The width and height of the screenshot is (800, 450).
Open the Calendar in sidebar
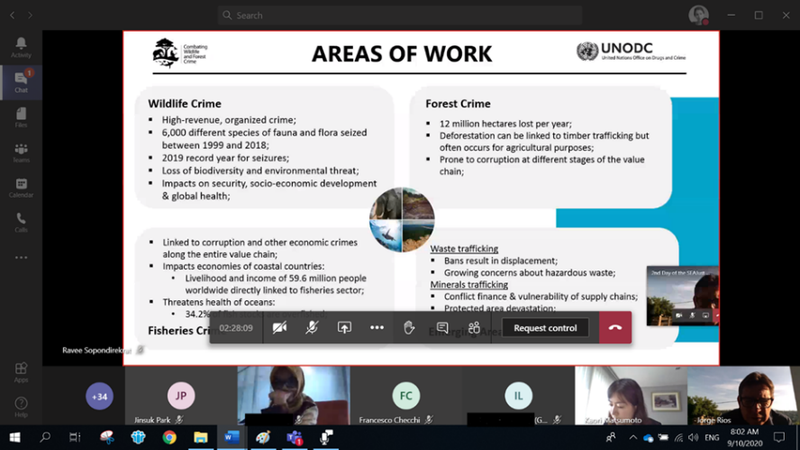(21, 186)
